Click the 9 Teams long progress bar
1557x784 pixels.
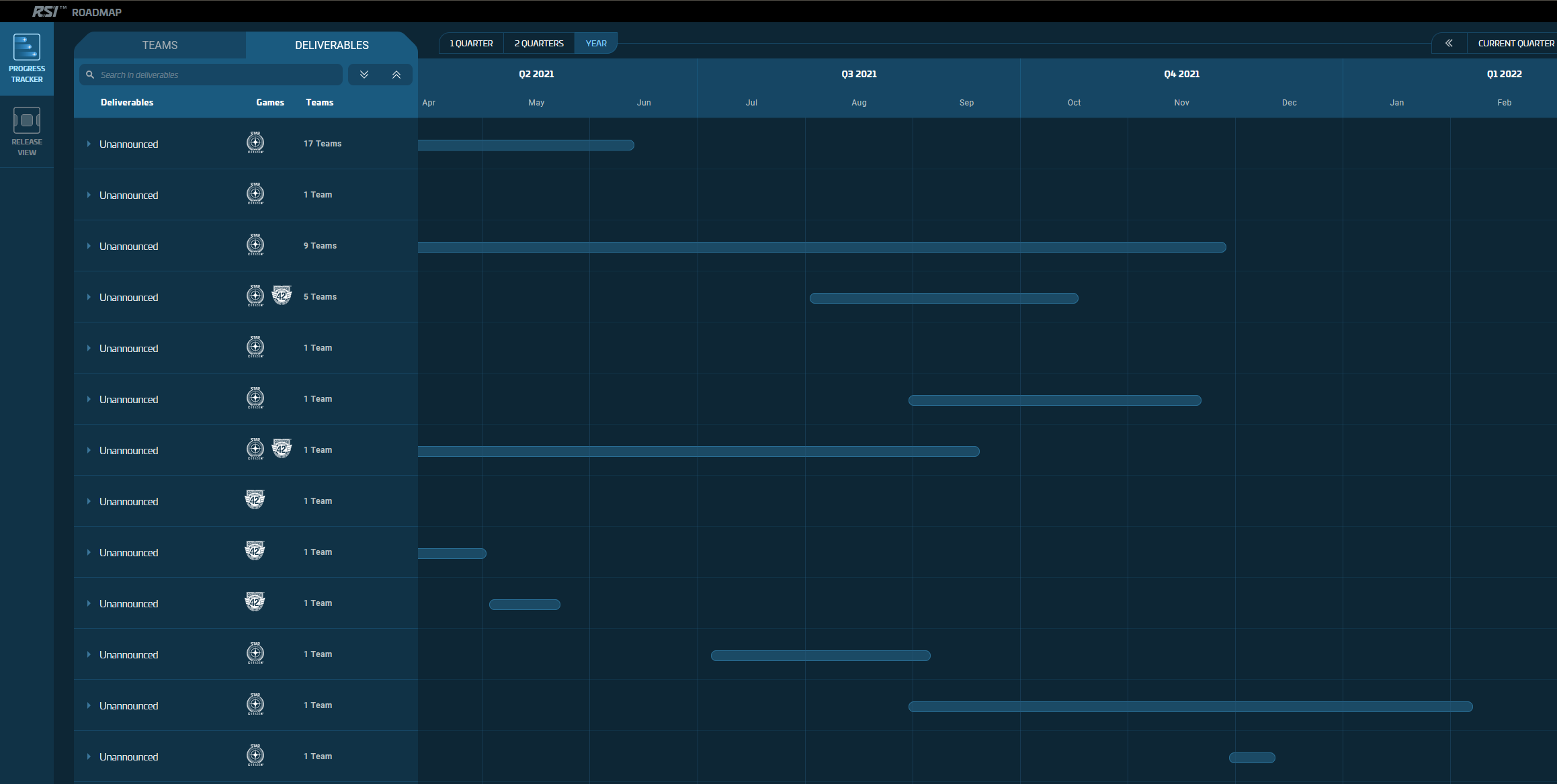[x=821, y=247]
